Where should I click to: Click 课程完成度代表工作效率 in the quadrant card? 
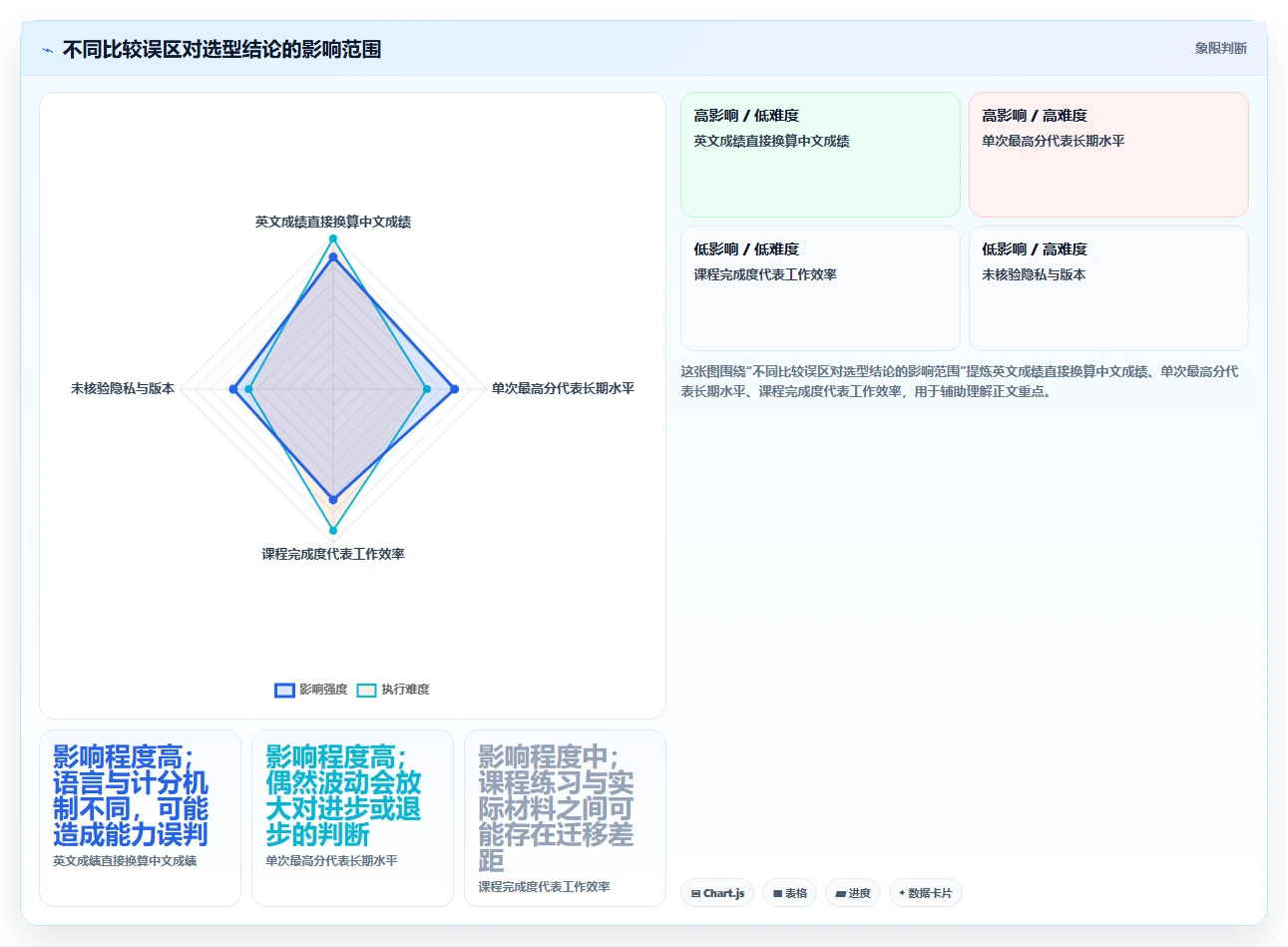coord(765,274)
